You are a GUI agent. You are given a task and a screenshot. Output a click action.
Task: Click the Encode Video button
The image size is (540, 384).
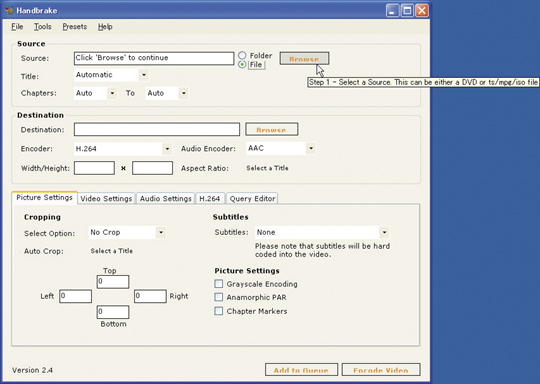pos(381,370)
